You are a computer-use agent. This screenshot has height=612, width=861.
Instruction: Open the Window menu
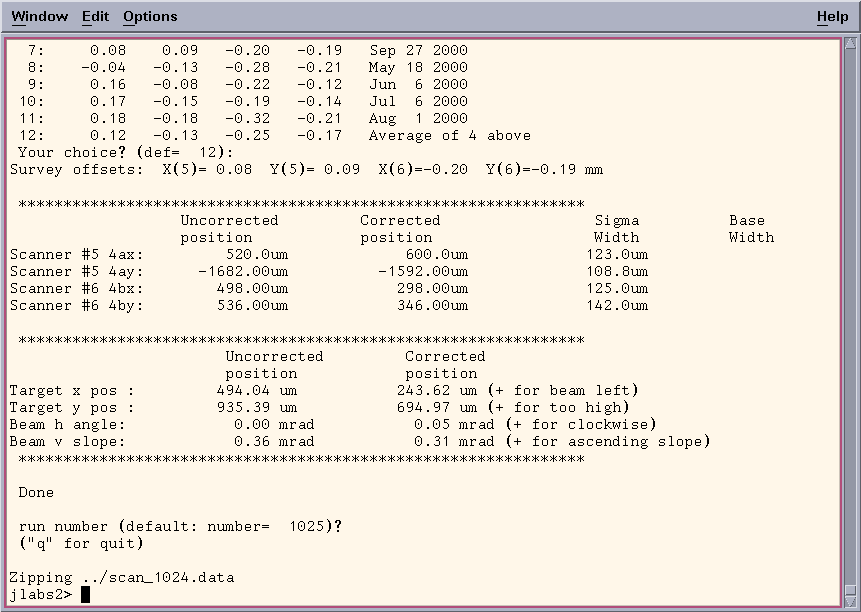[40, 16]
